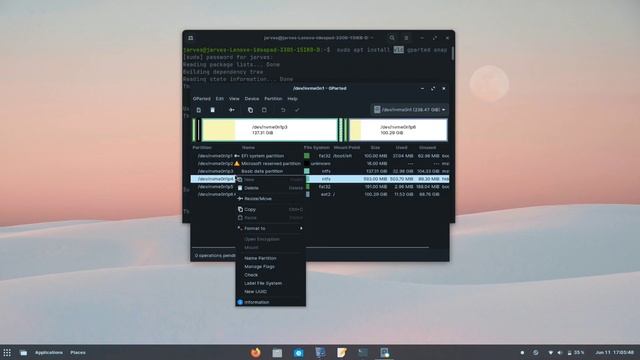The width and height of the screenshot is (640, 360).
Task: Click the new tab icon in terminal title bar
Action: point(191,38)
